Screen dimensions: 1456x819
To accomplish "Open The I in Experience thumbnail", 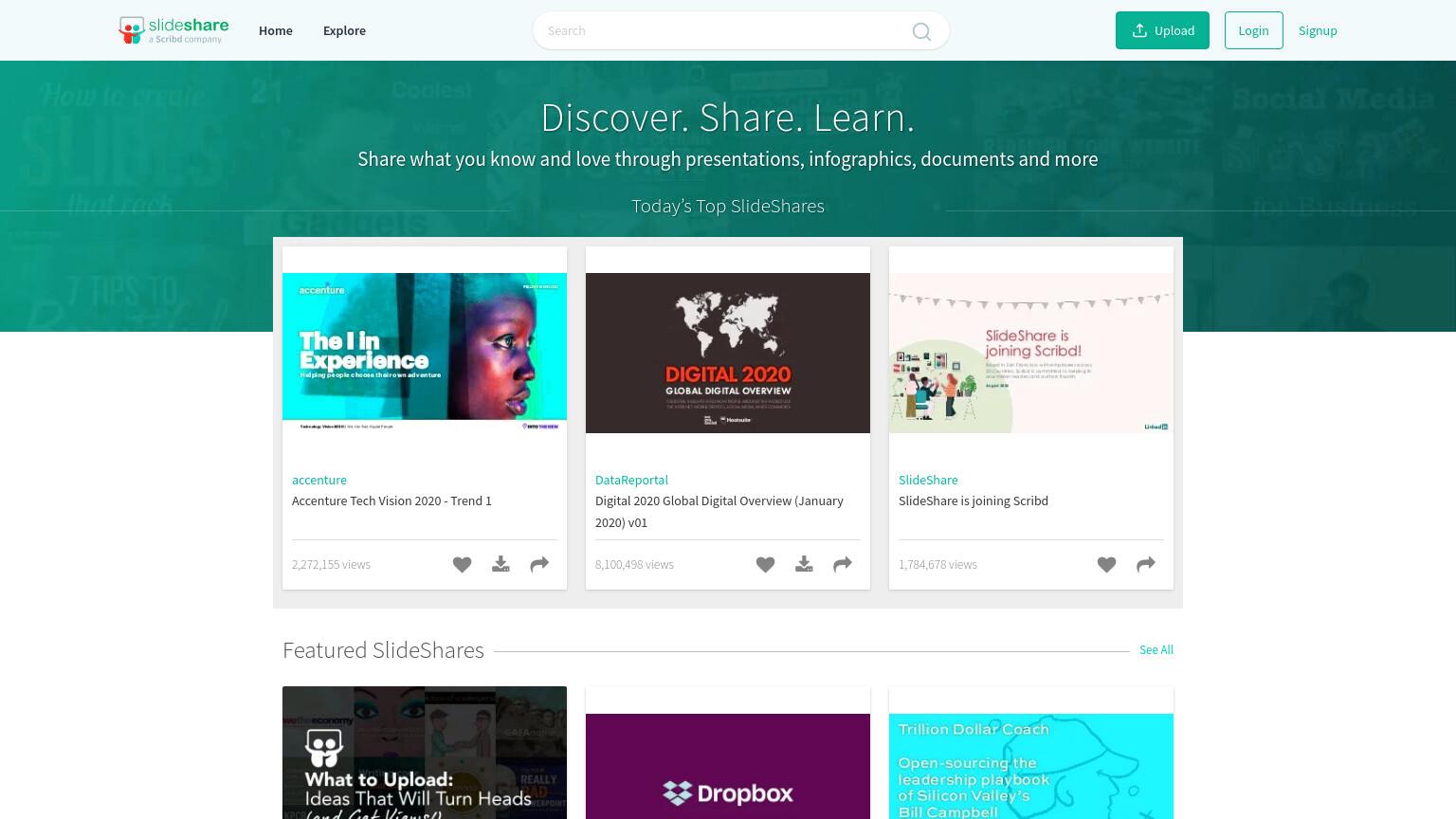I will click(425, 353).
